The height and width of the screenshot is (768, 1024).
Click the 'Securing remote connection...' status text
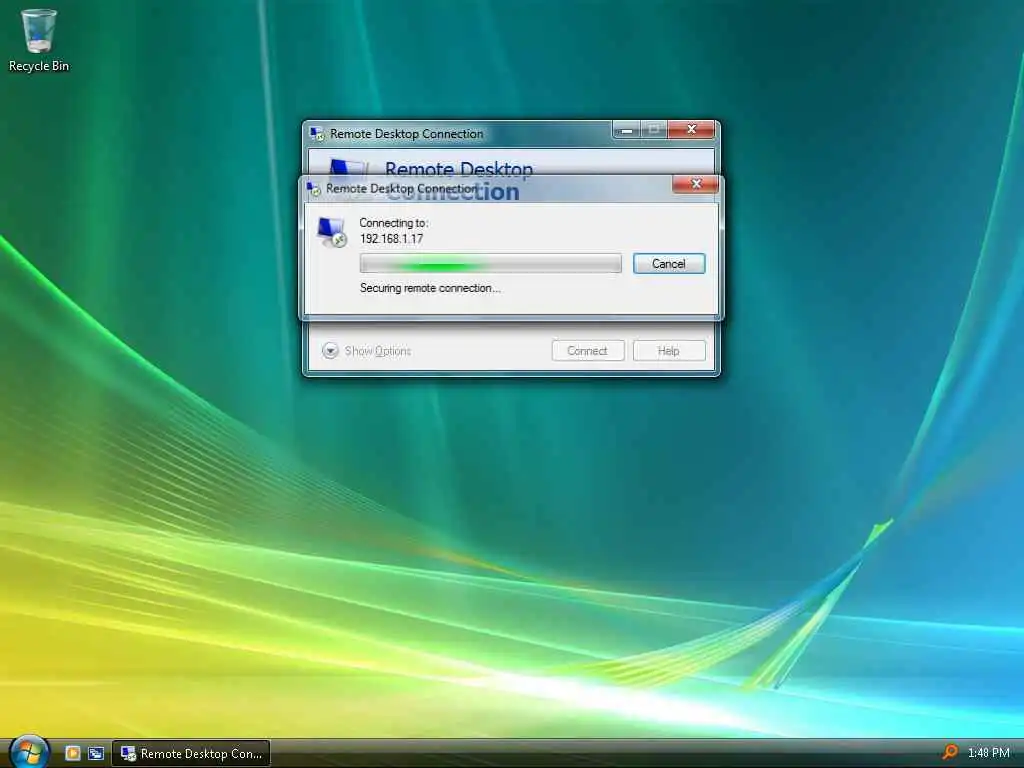(430, 288)
